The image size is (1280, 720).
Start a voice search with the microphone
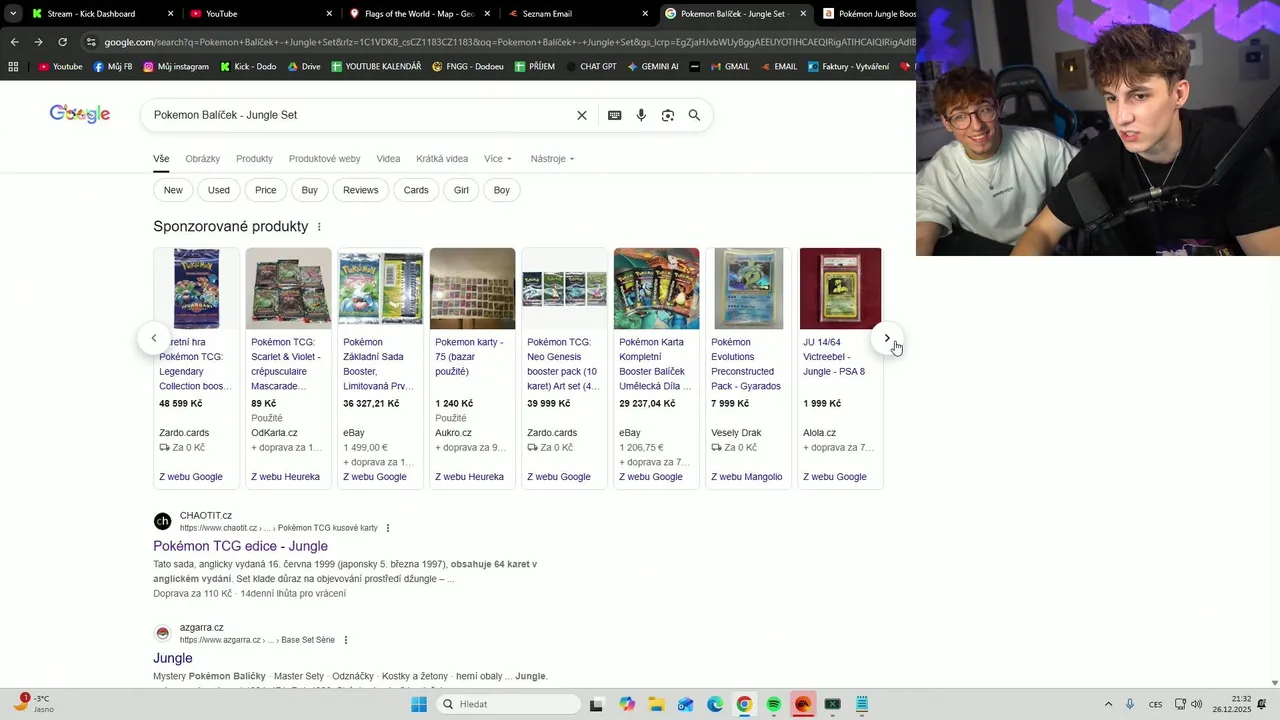coord(641,115)
